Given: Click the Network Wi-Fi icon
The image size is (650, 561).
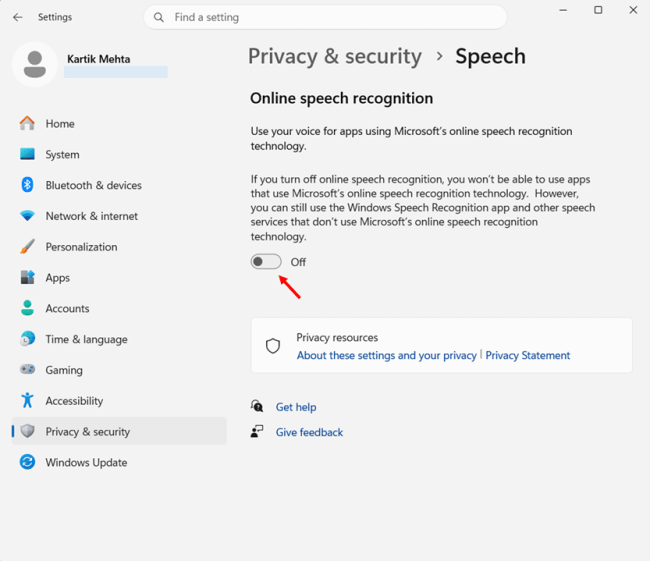Looking at the screenshot, I should pos(27,216).
